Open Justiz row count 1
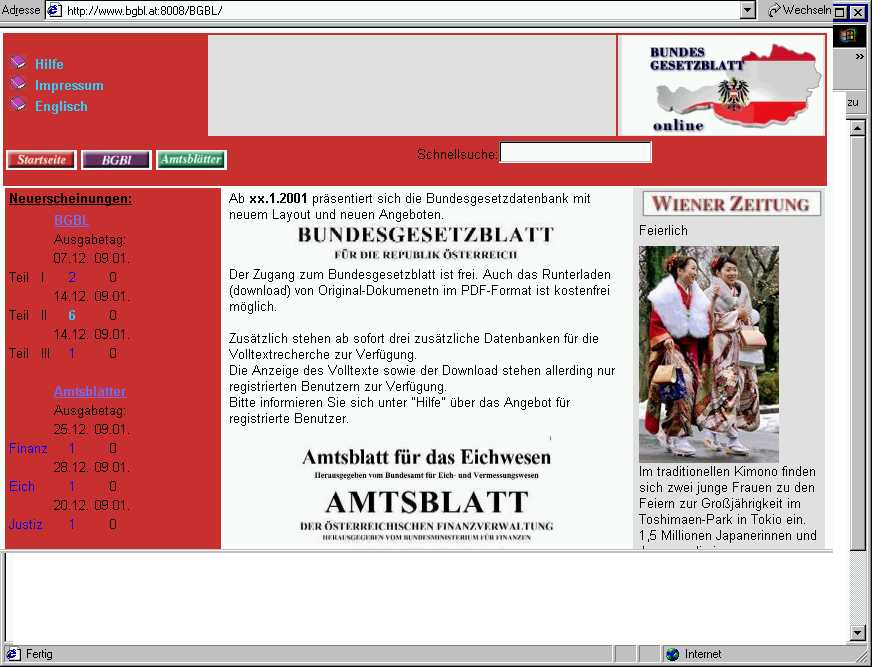Viewport: 872px width, 667px height. pyautogui.click(x=72, y=525)
